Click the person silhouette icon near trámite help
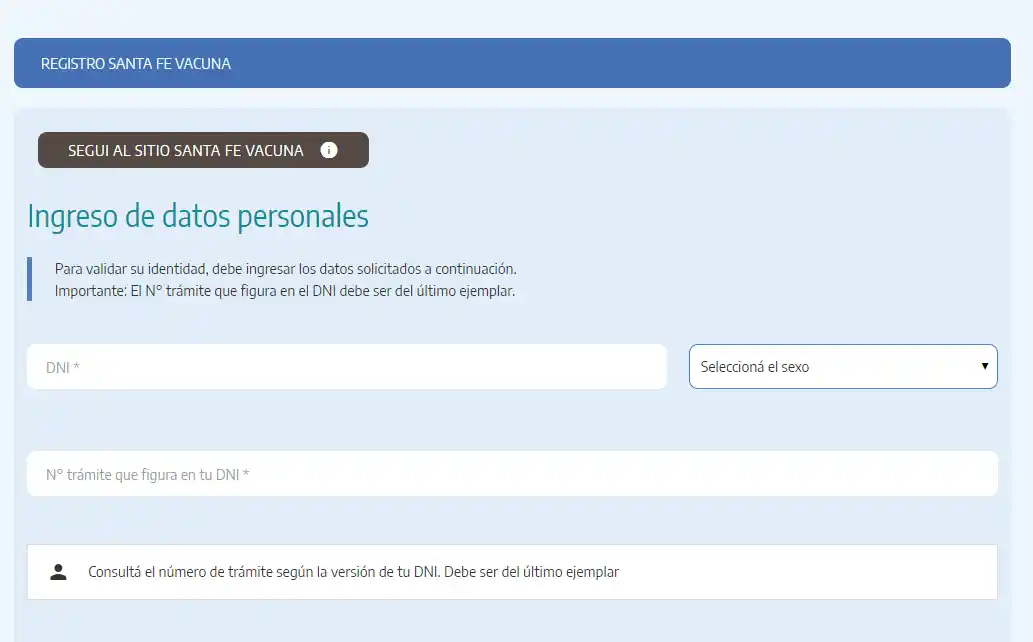Viewport: 1033px width, 642px height. point(57,571)
